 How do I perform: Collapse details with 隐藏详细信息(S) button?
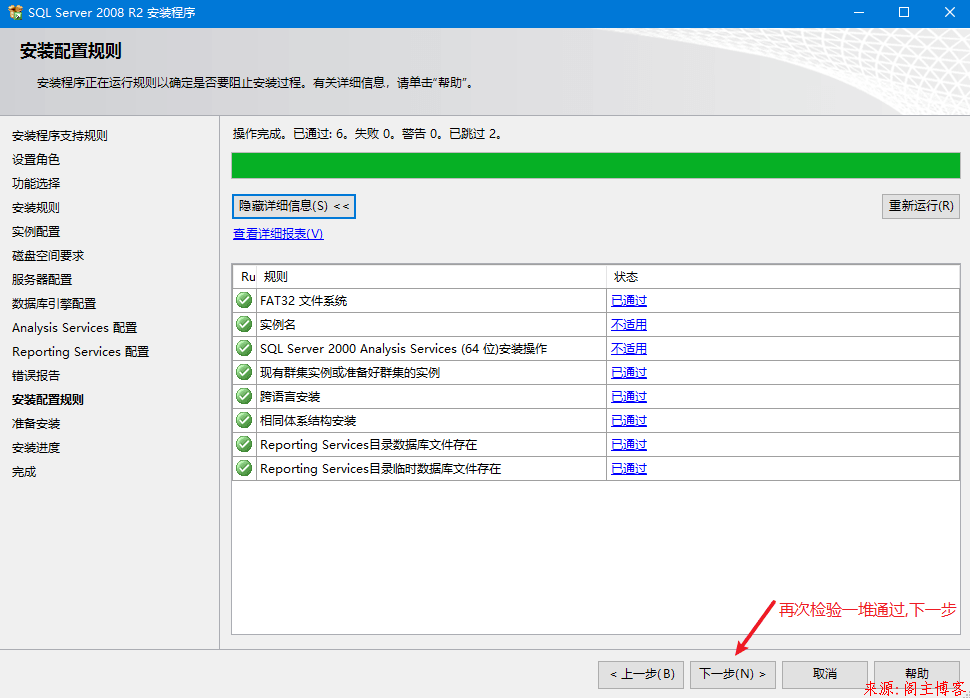(x=294, y=206)
